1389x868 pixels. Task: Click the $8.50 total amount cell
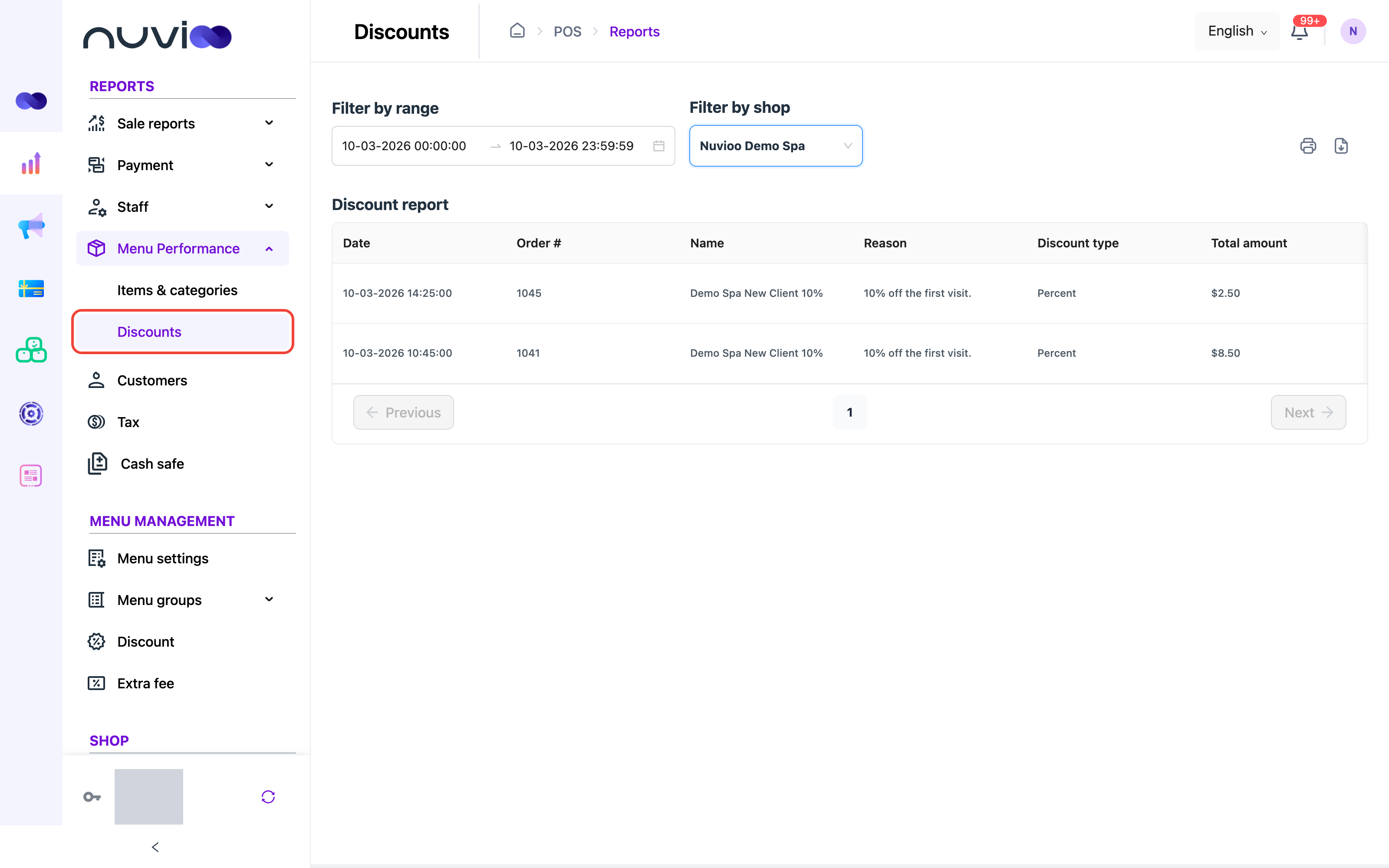point(1225,353)
